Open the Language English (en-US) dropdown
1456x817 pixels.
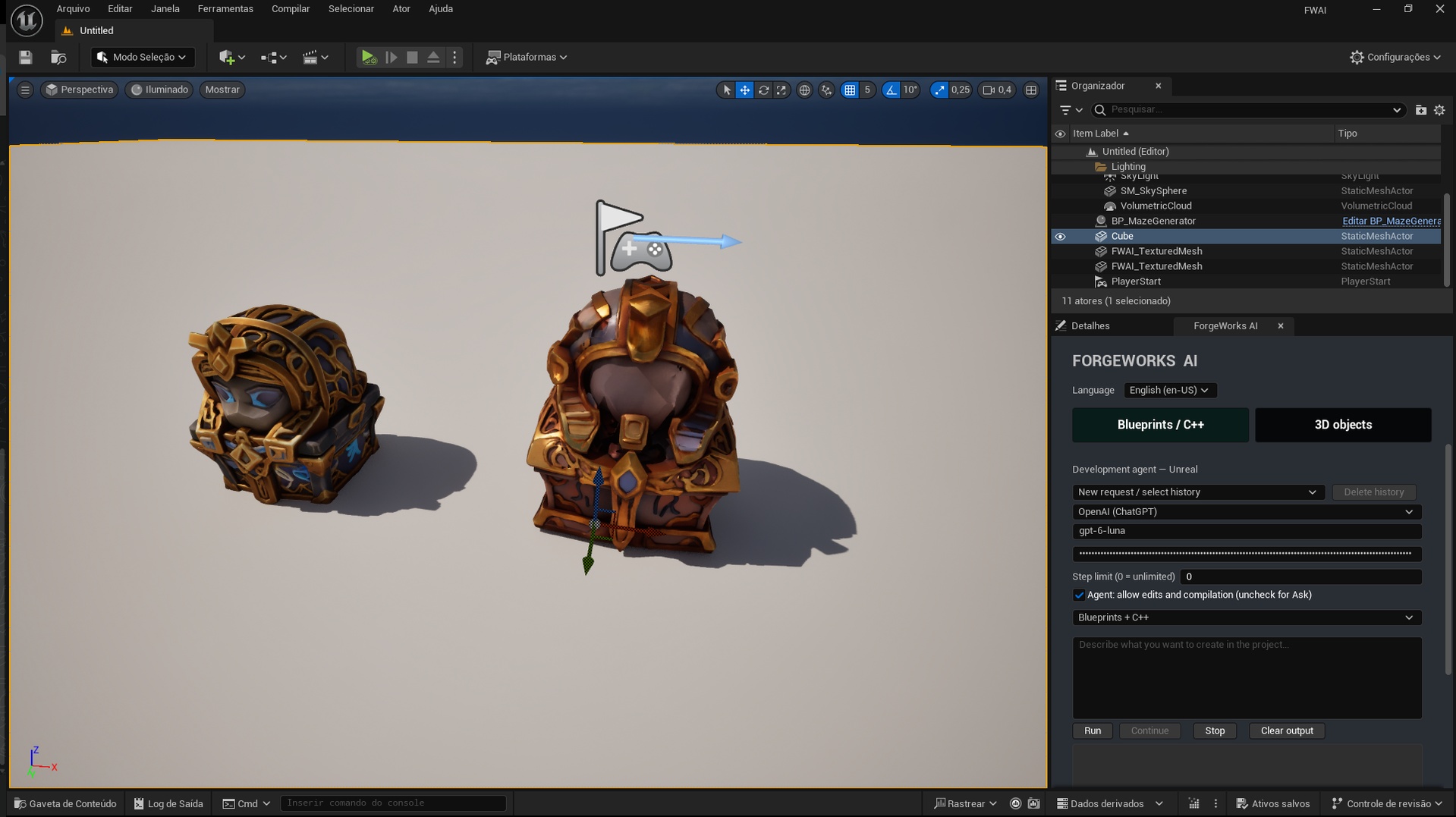(x=1169, y=390)
